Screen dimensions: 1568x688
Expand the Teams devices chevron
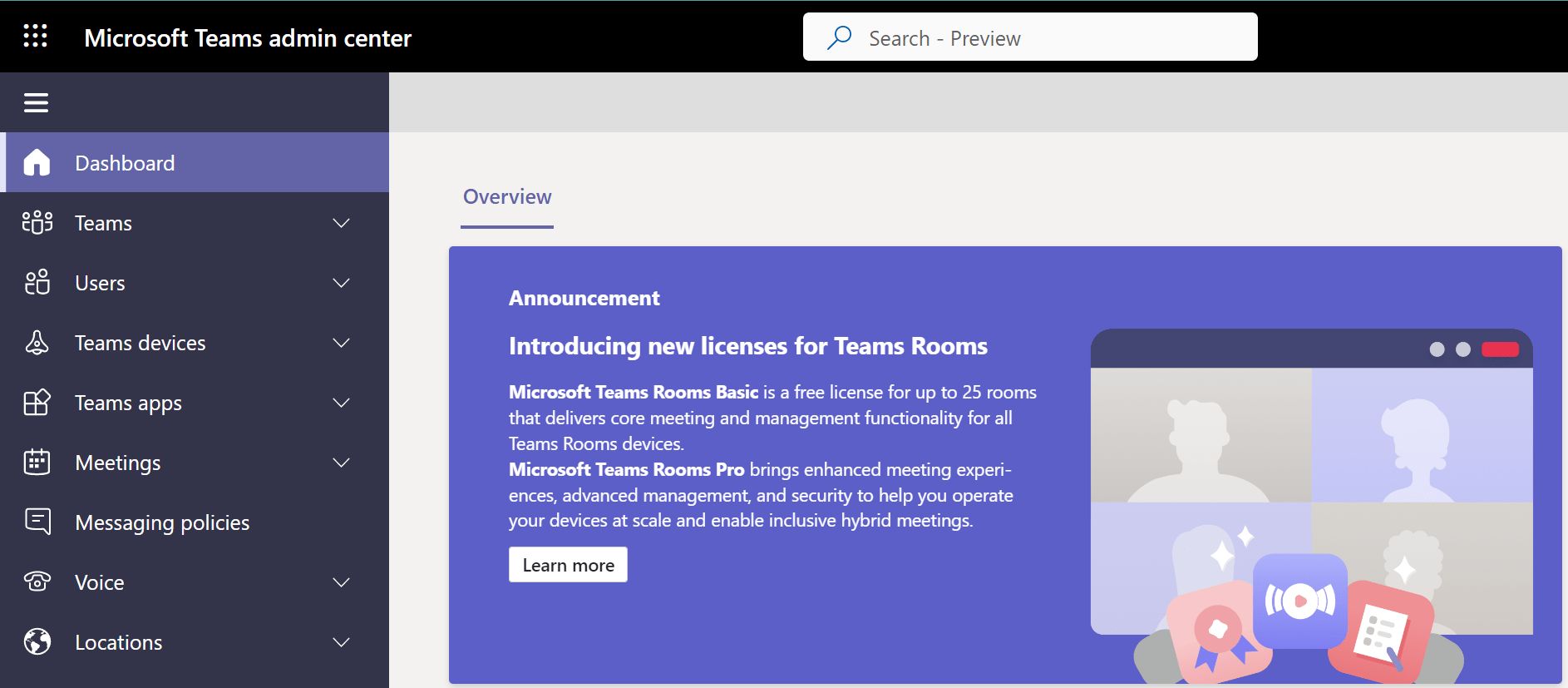coord(341,343)
